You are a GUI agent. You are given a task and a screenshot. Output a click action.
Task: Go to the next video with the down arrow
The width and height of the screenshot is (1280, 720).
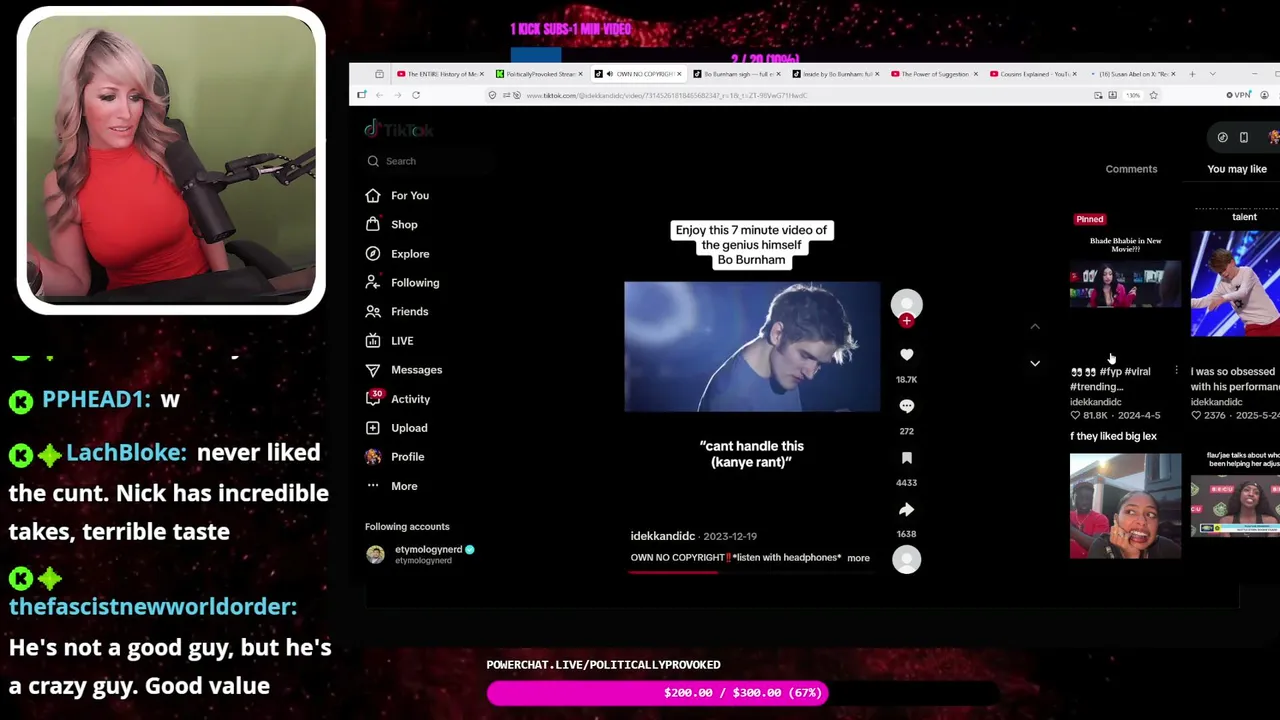[1035, 363]
